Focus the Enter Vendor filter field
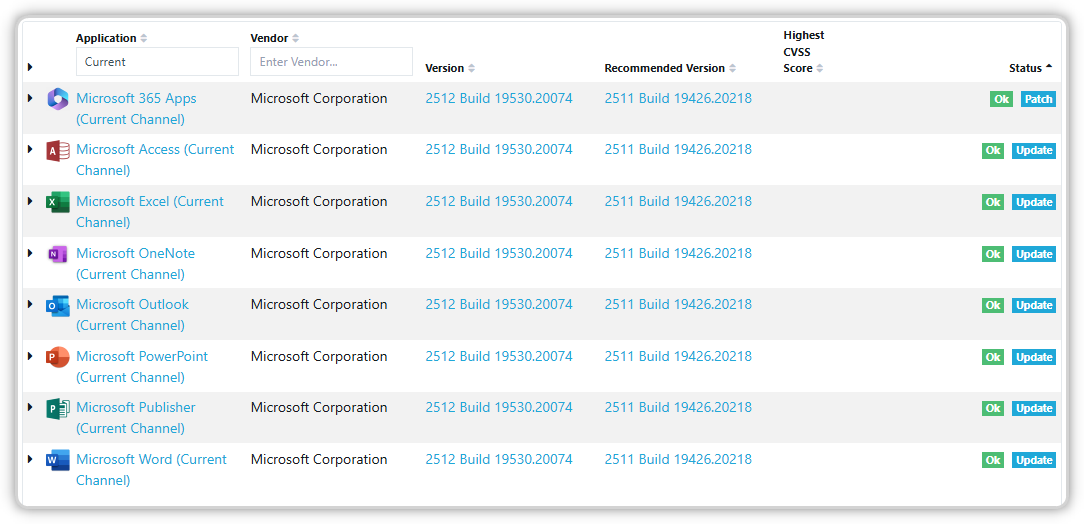The width and height of the screenshot is (1084, 524). [x=331, y=62]
